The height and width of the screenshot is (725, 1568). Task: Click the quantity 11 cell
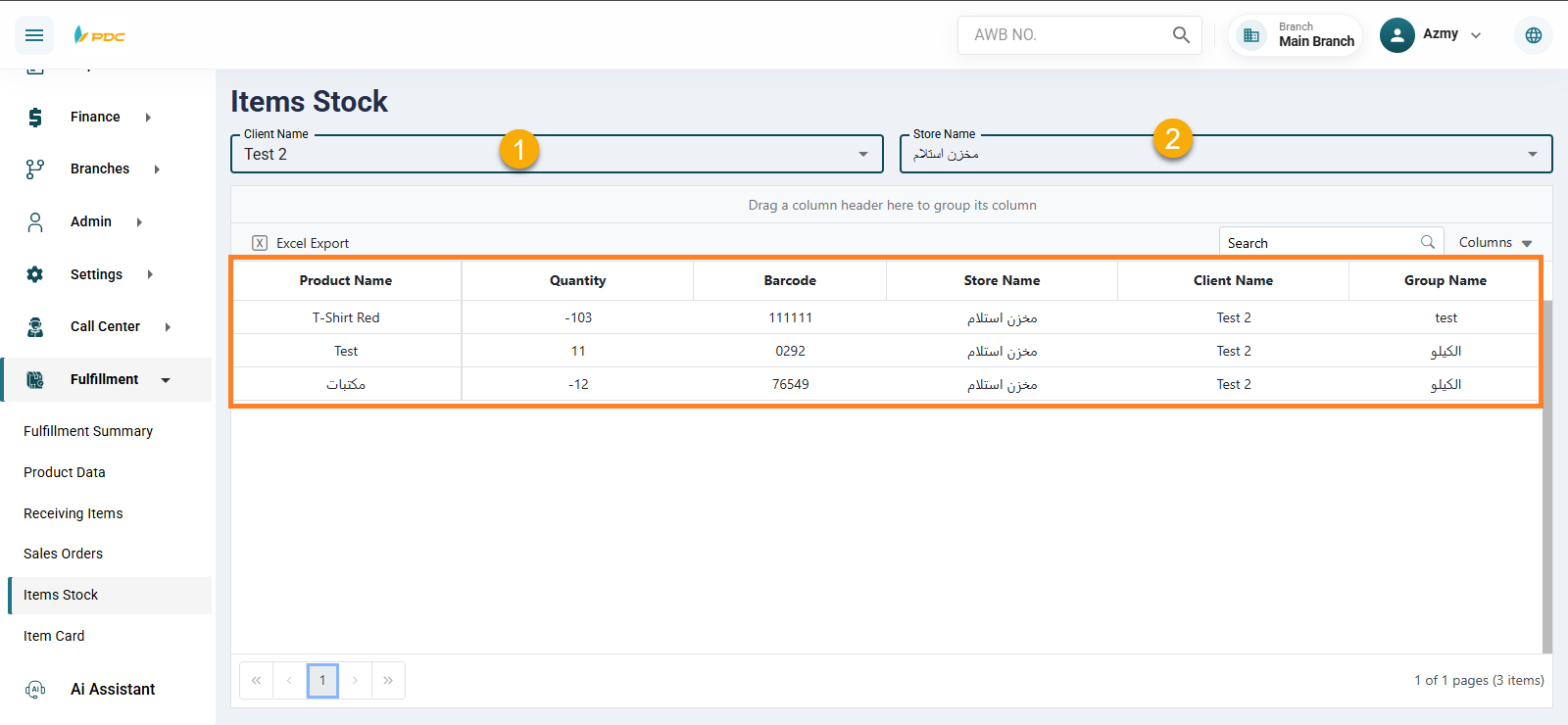pos(578,351)
